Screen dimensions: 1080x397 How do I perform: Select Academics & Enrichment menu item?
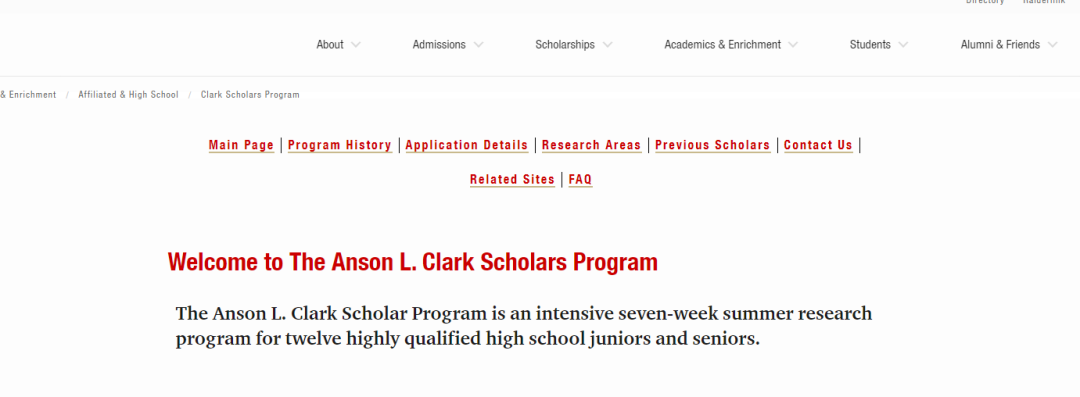tap(723, 45)
